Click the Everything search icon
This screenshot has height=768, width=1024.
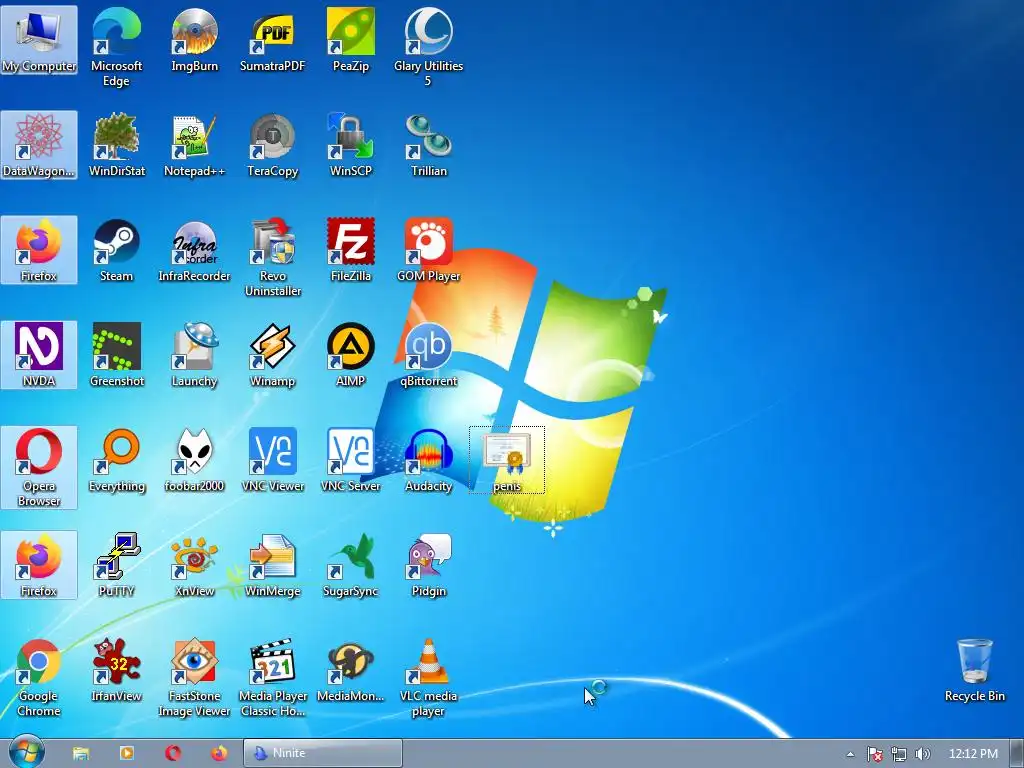pos(116,460)
